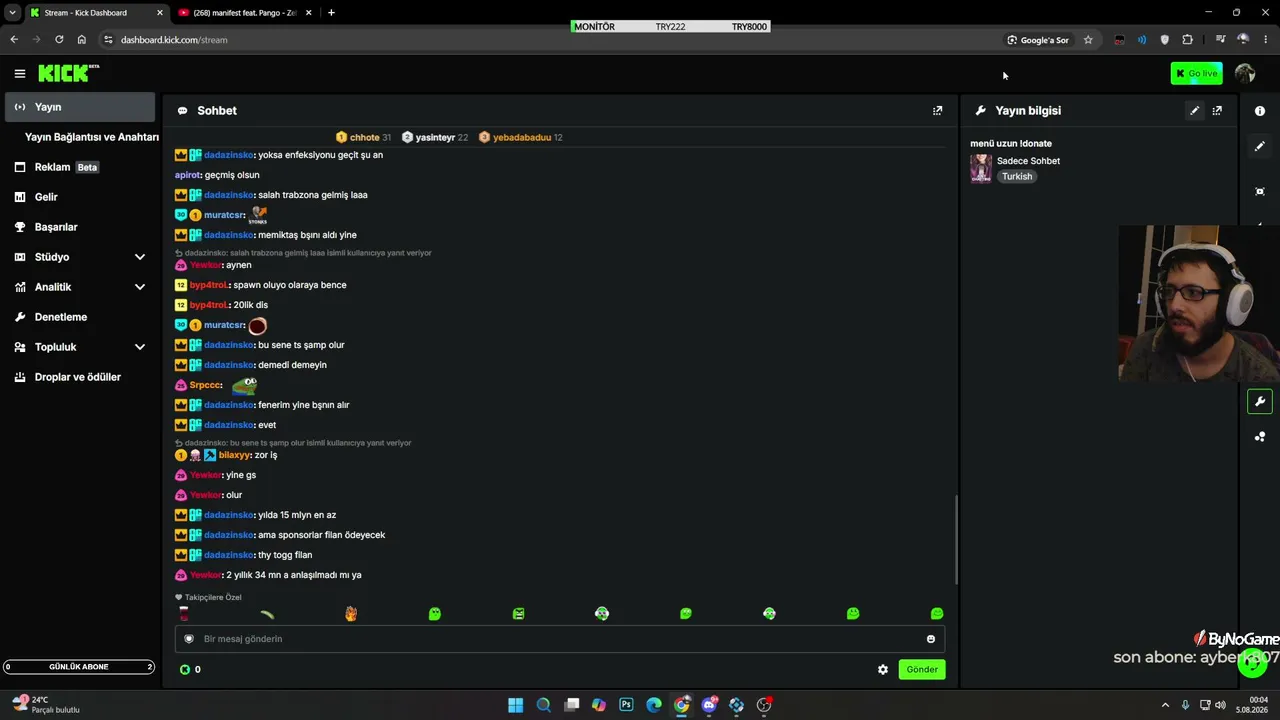Click the Kick logo

[x=68, y=73]
